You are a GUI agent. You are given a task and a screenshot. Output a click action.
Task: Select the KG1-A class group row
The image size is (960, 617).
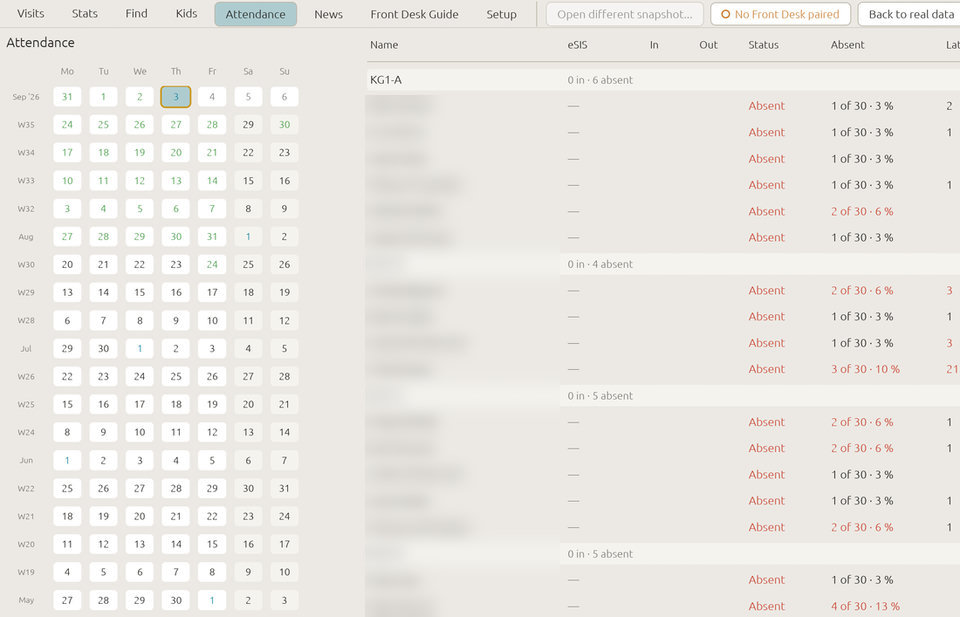tap(663, 80)
